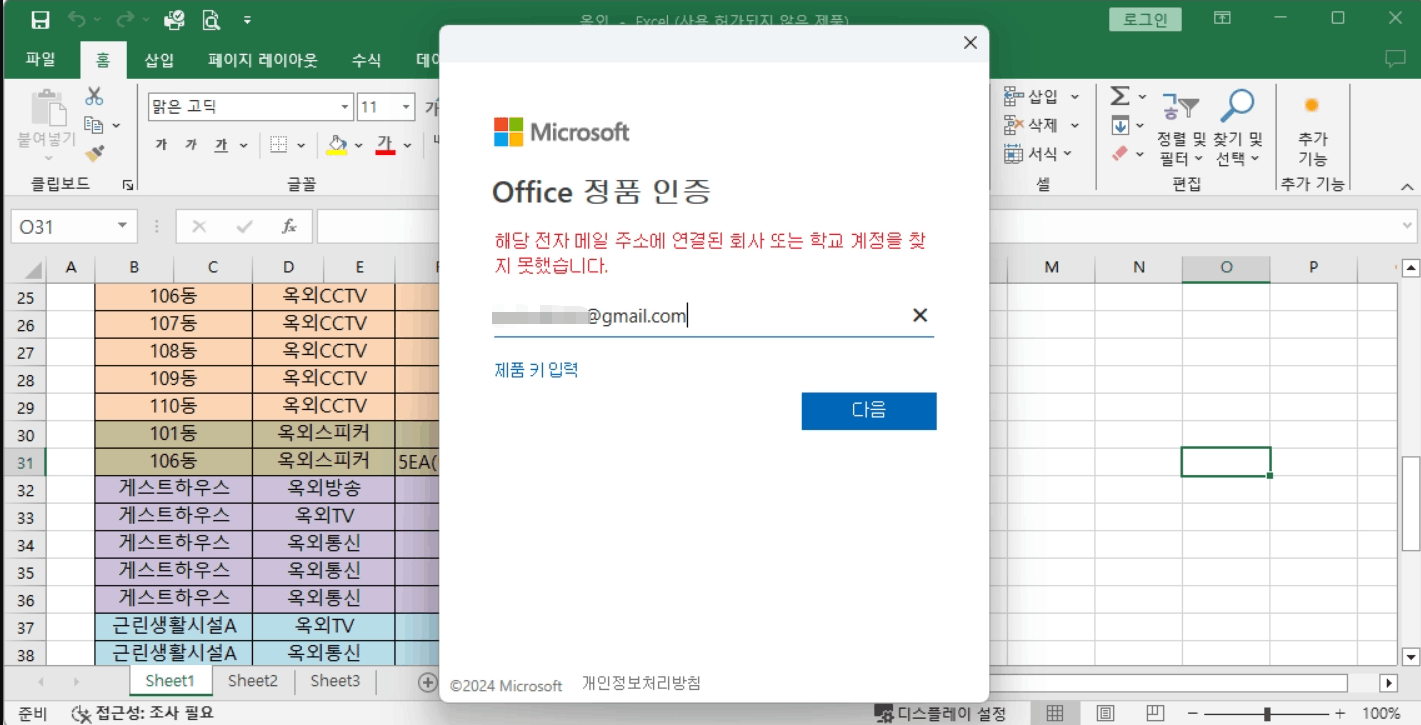Switch to the 삽입 ribbon tab

(159, 60)
